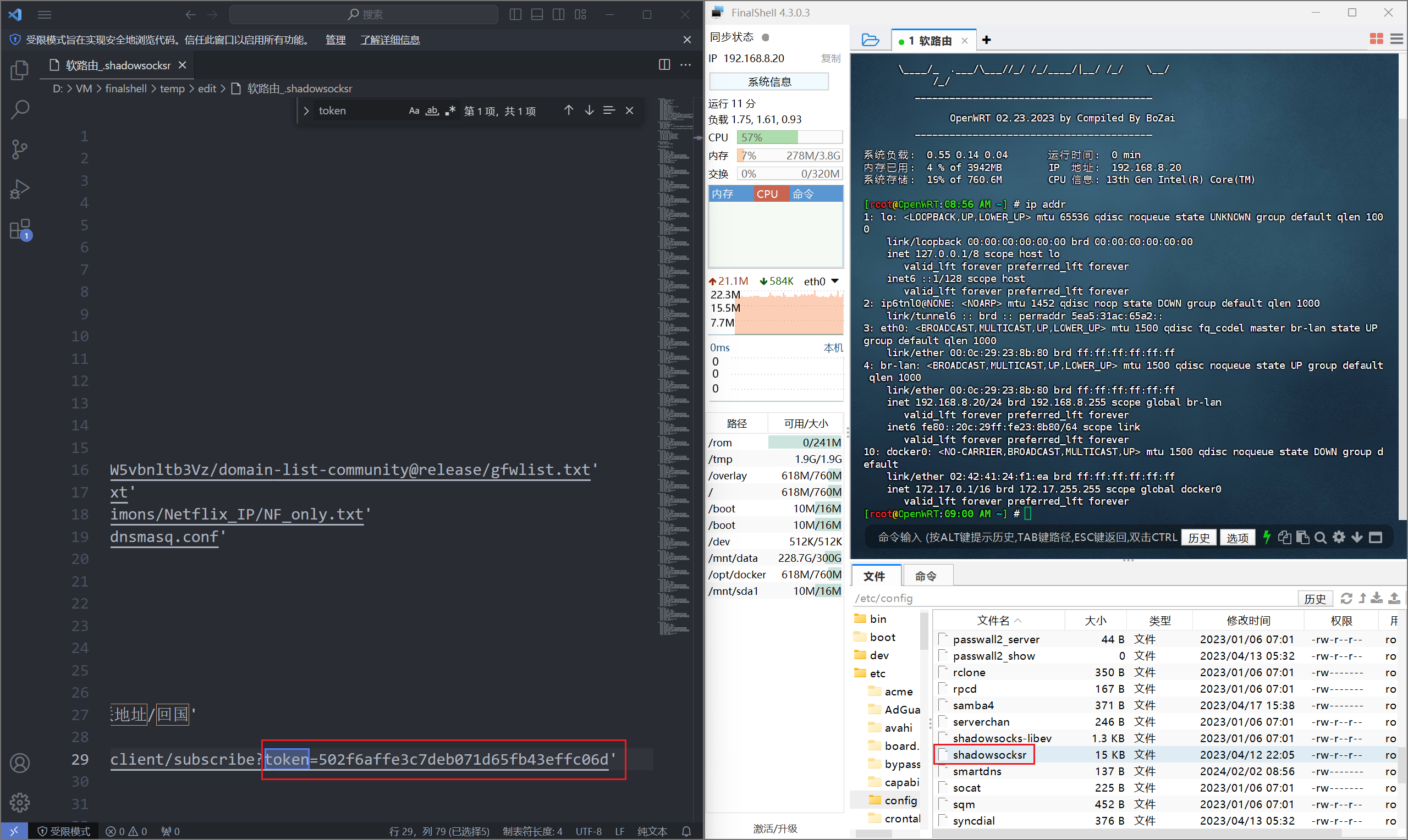This screenshot has height=840, width=1408.
Task: Add new FinalShell tab with plus
Action: (x=986, y=40)
